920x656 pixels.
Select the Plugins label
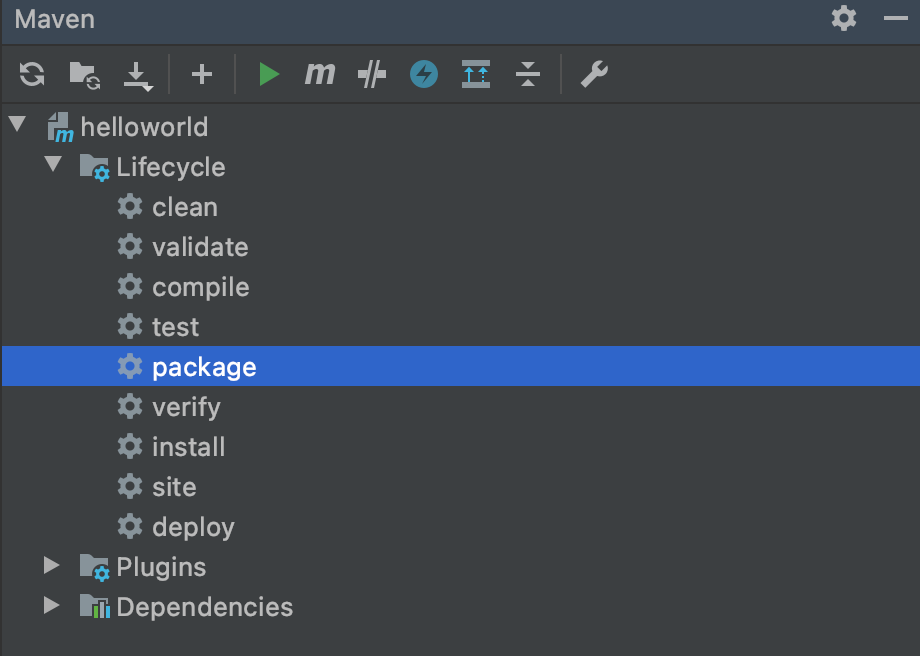point(161,567)
